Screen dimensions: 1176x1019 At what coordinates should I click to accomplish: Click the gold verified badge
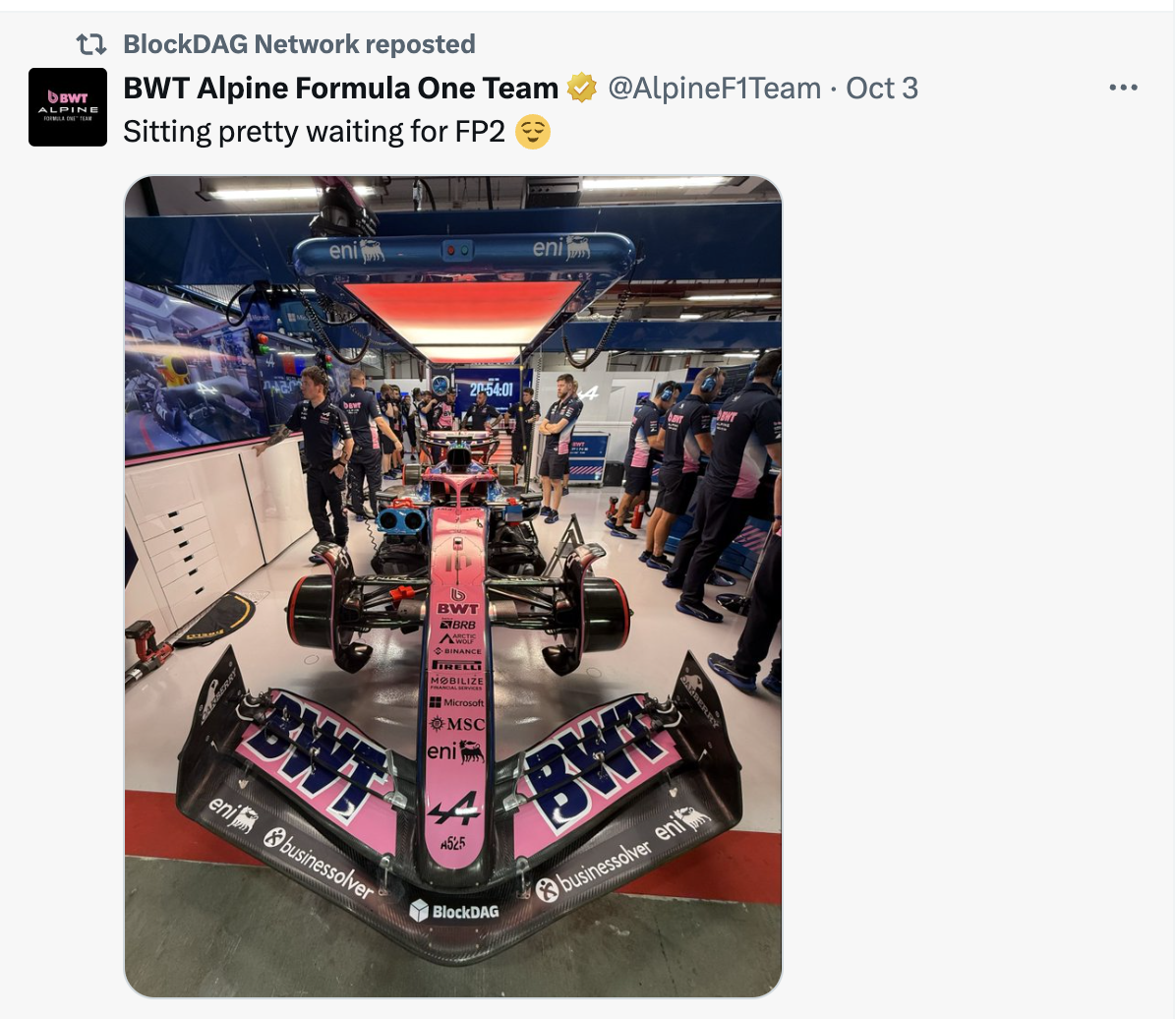(582, 88)
